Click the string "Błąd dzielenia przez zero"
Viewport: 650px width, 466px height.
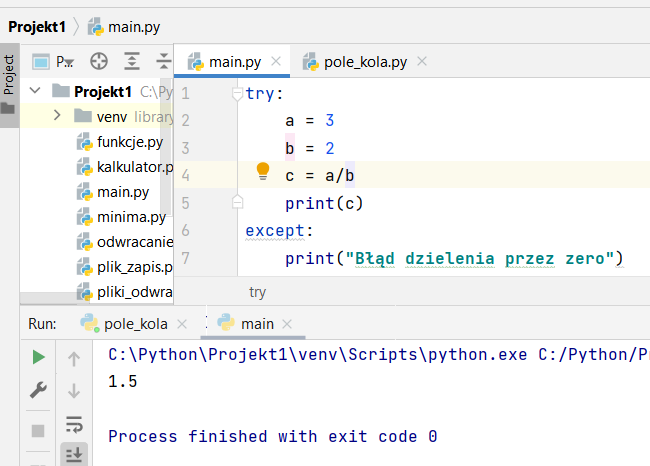coord(480,258)
